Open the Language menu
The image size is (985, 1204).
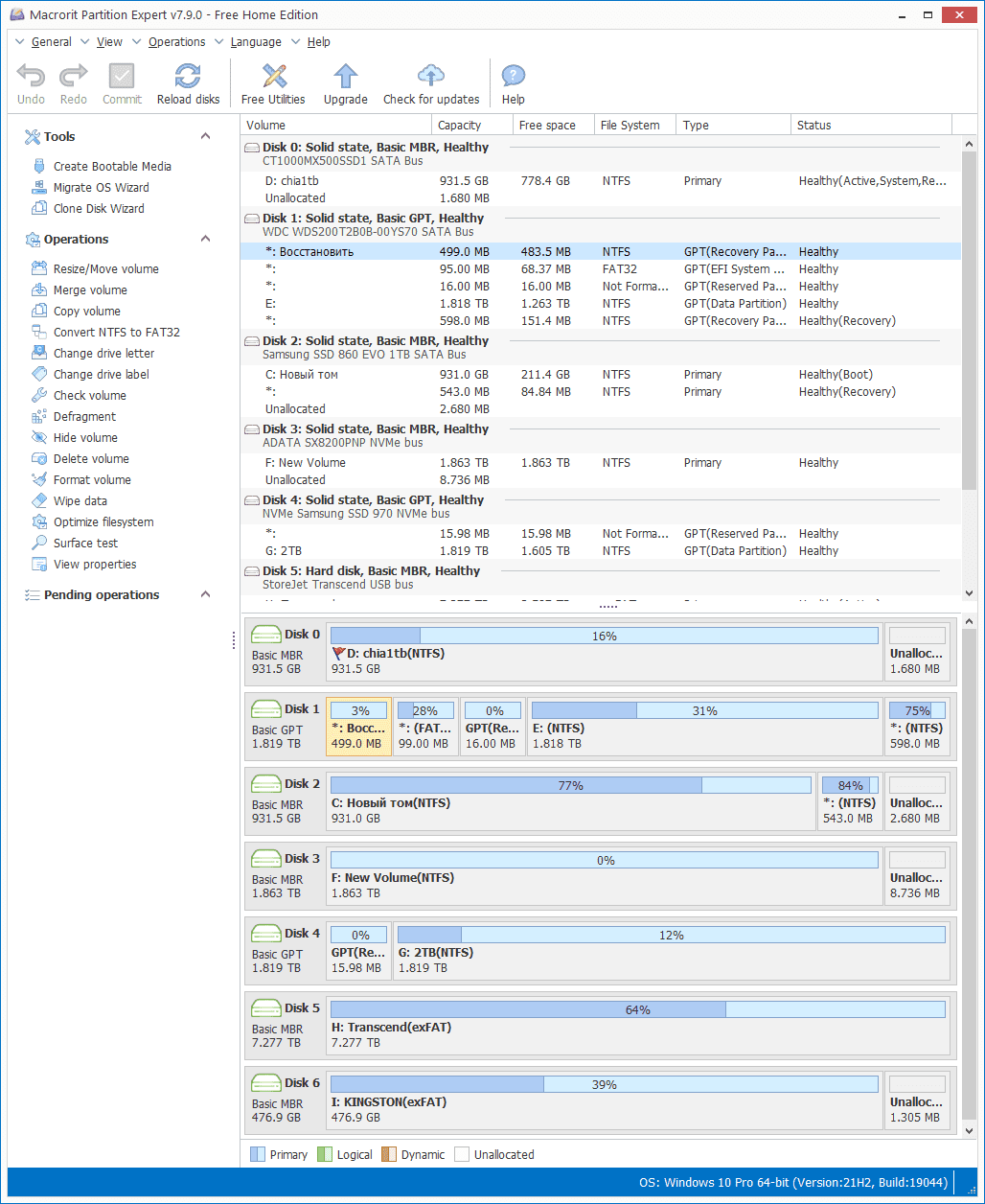(256, 42)
